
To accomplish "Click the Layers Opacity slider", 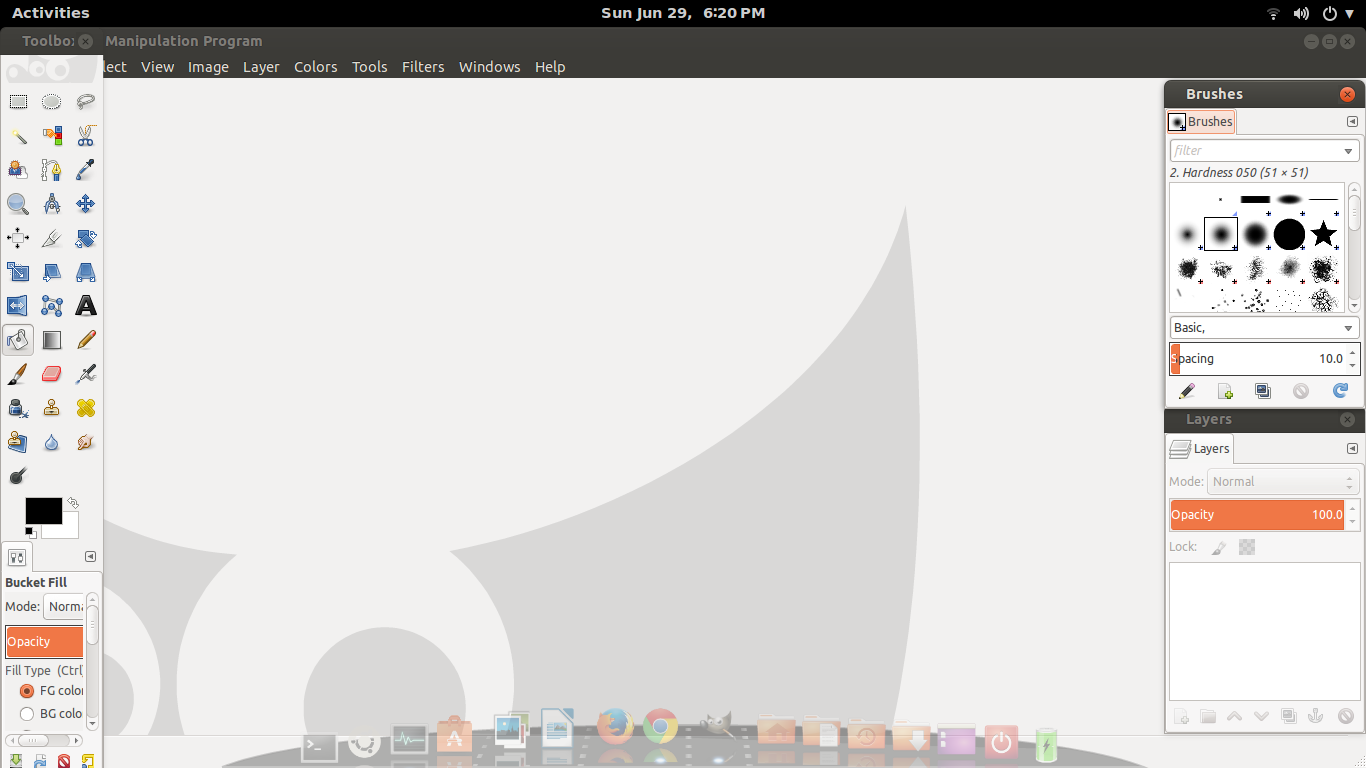I will [x=1258, y=515].
